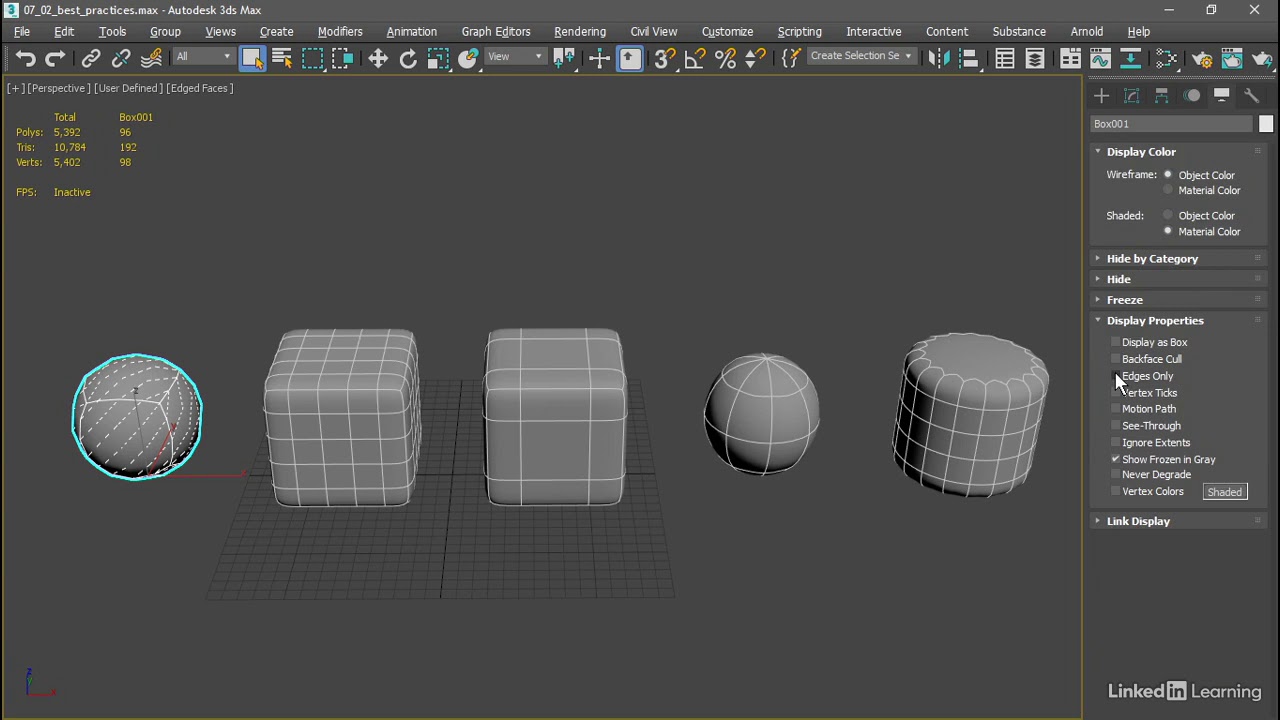The height and width of the screenshot is (720, 1280).
Task: Toggle the 3D Snaps icon
Action: [664, 59]
